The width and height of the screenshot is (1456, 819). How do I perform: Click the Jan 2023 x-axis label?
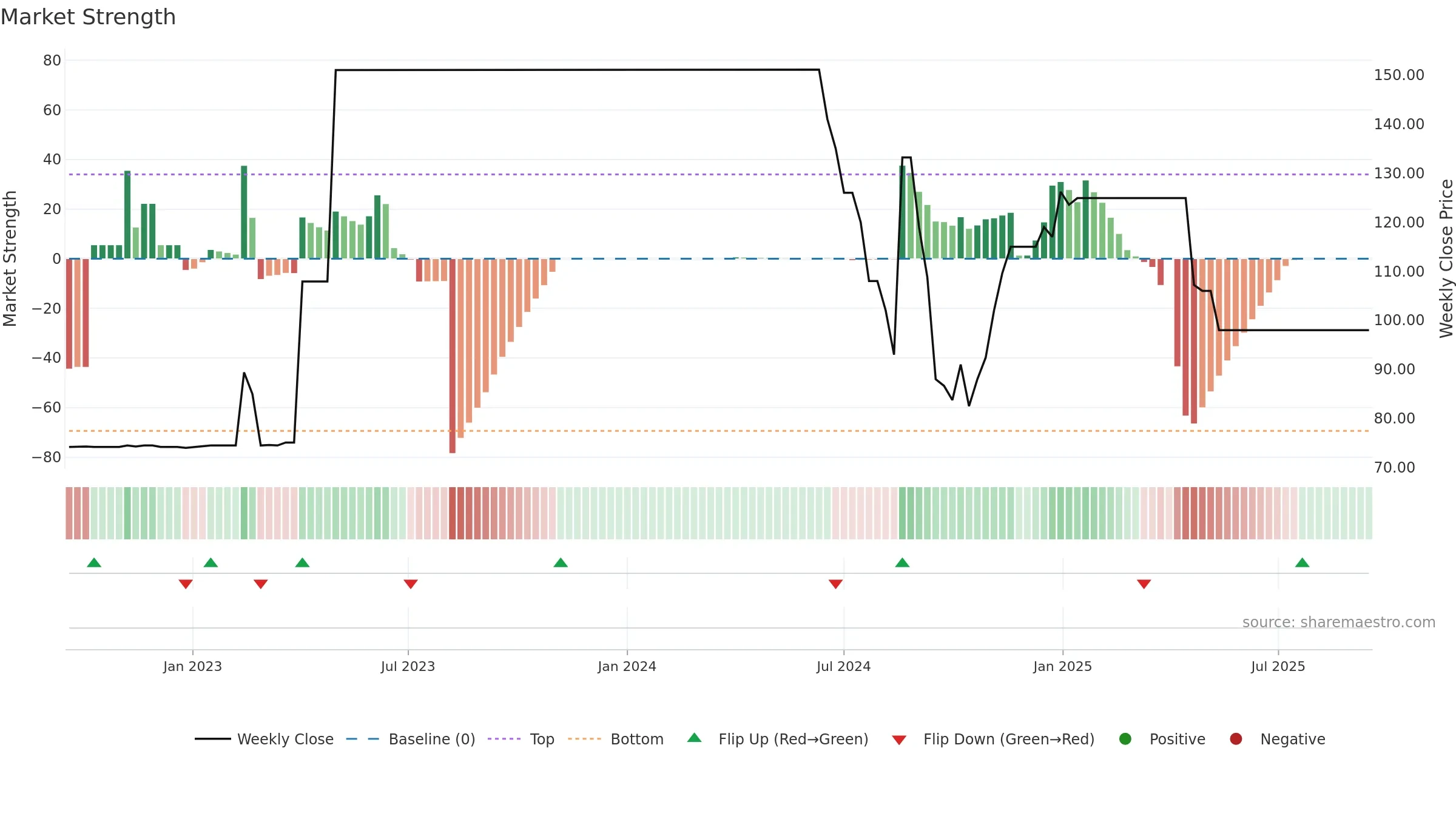point(192,667)
